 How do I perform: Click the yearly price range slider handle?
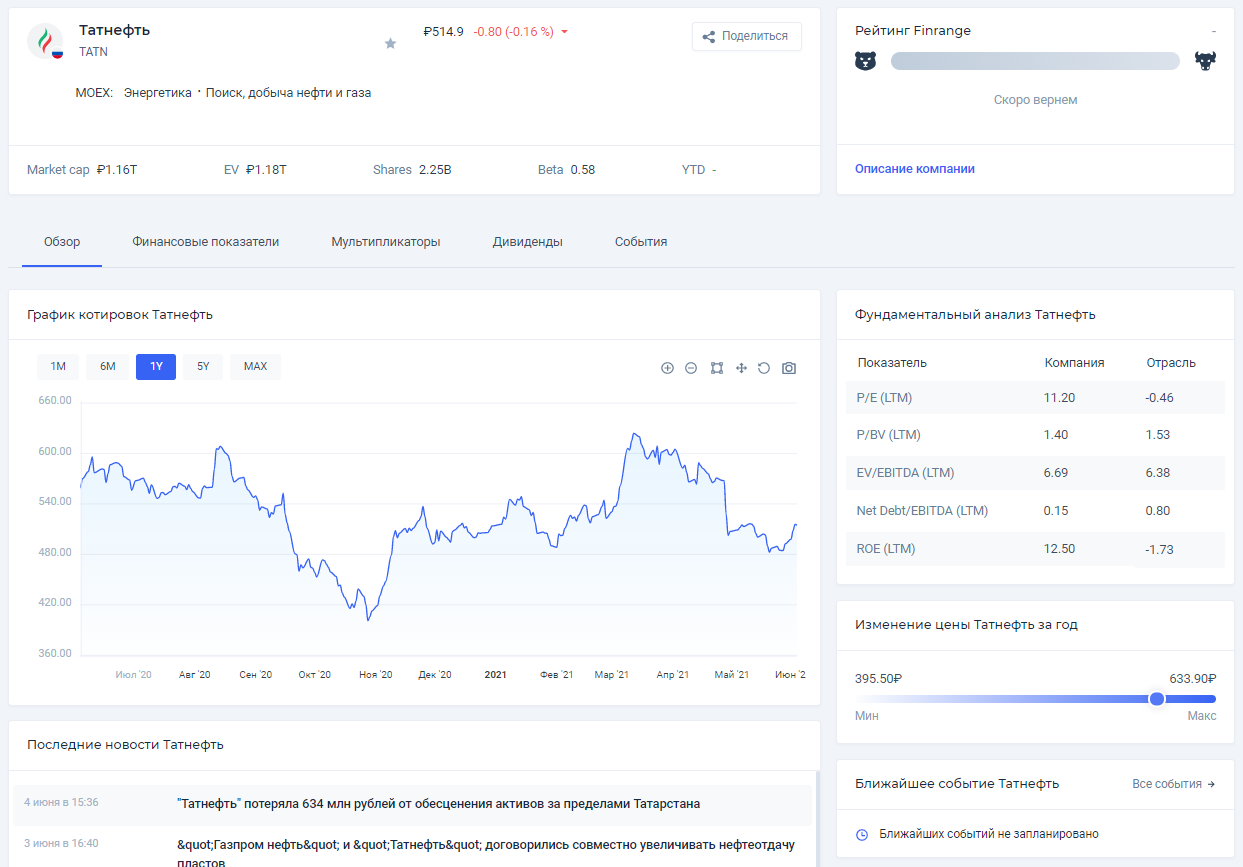pos(1157,699)
